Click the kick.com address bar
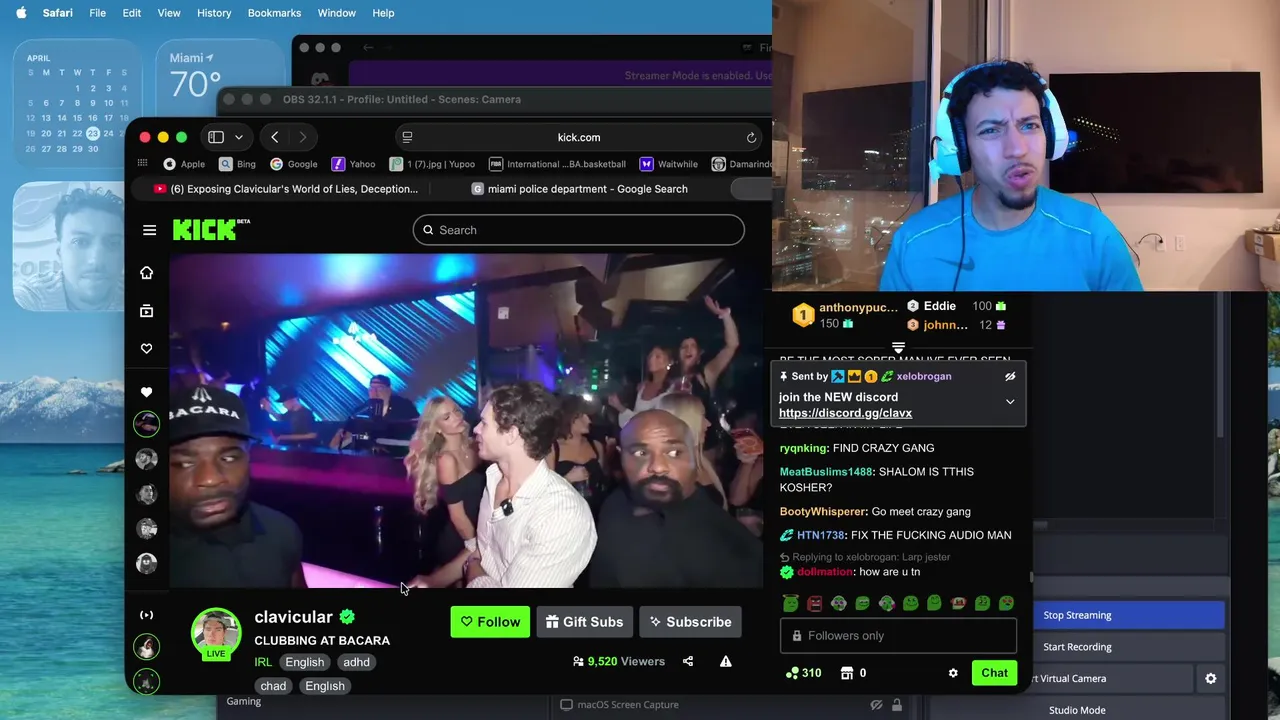The height and width of the screenshot is (720, 1280). pos(579,137)
